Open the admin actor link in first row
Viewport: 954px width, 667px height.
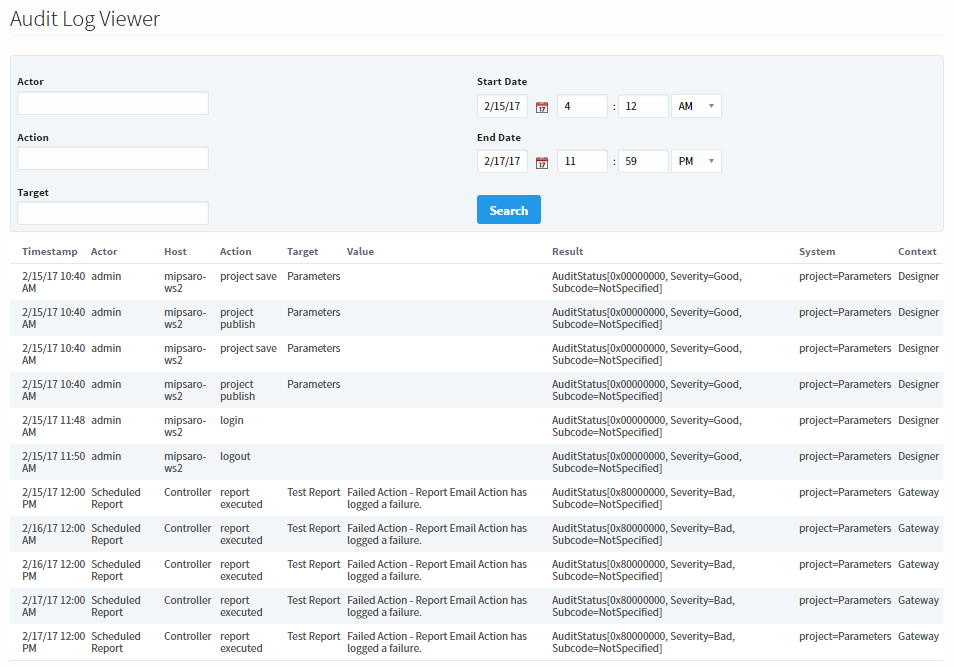105,276
